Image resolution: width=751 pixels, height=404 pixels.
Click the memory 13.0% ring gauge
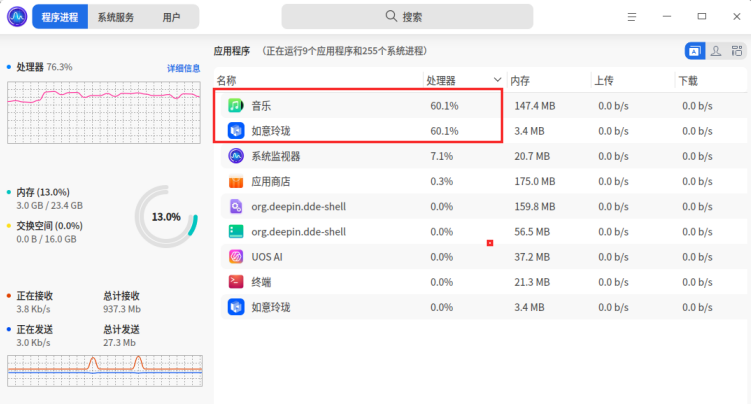click(166, 217)
